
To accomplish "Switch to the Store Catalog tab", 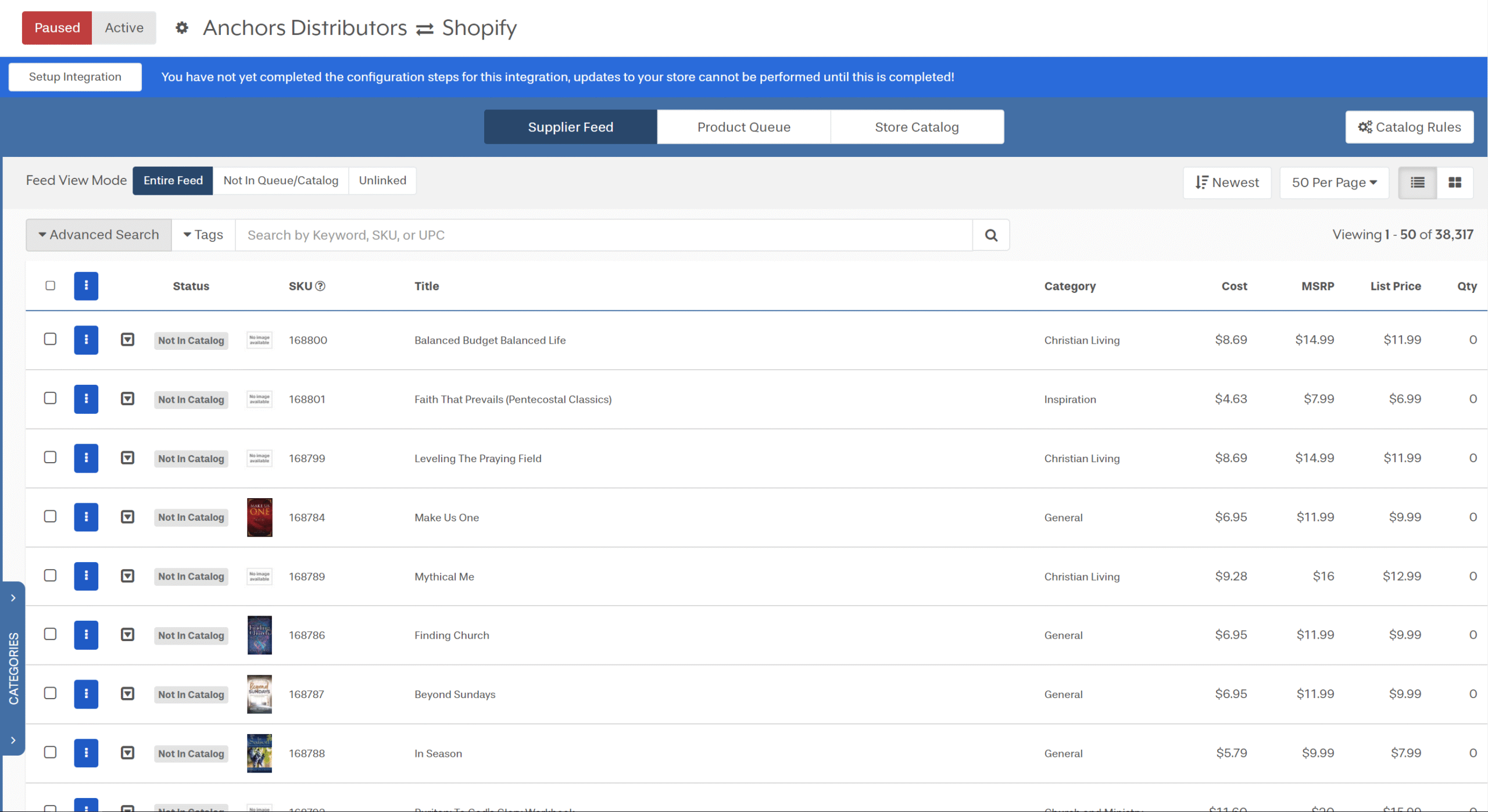I will point(917,127).
